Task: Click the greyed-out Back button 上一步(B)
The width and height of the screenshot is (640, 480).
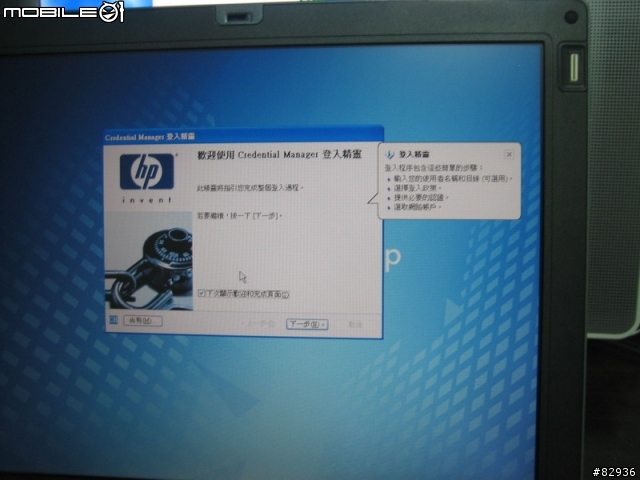Action: [259, 324]
